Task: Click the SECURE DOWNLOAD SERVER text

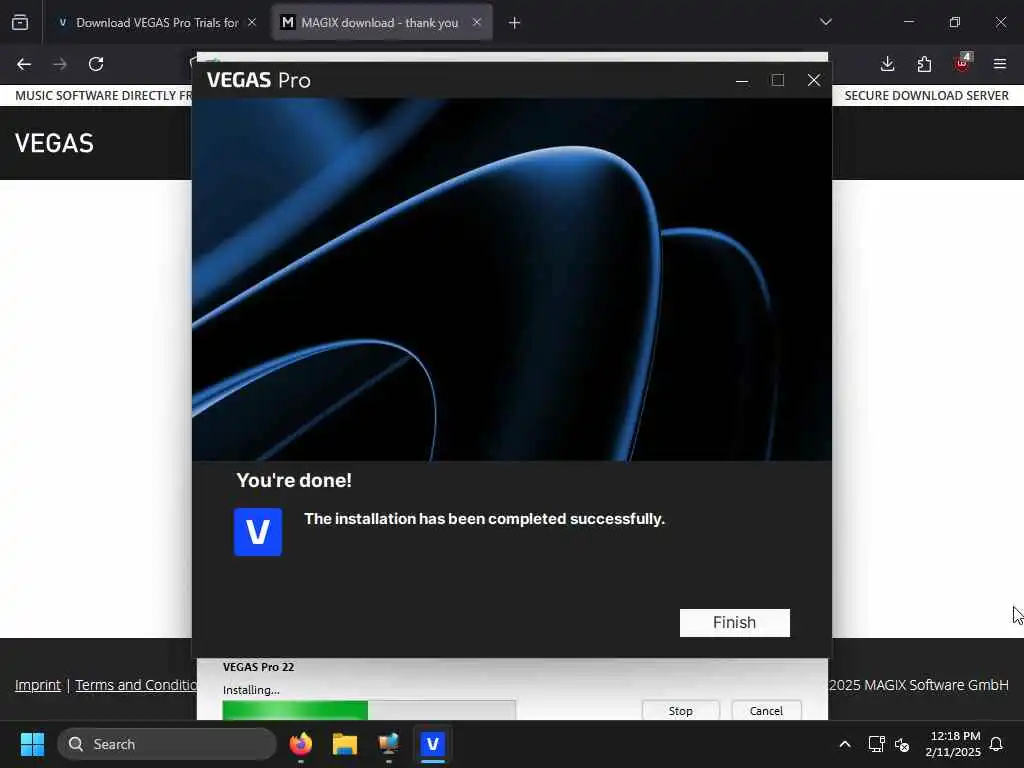Action: [x=926, y=95]
